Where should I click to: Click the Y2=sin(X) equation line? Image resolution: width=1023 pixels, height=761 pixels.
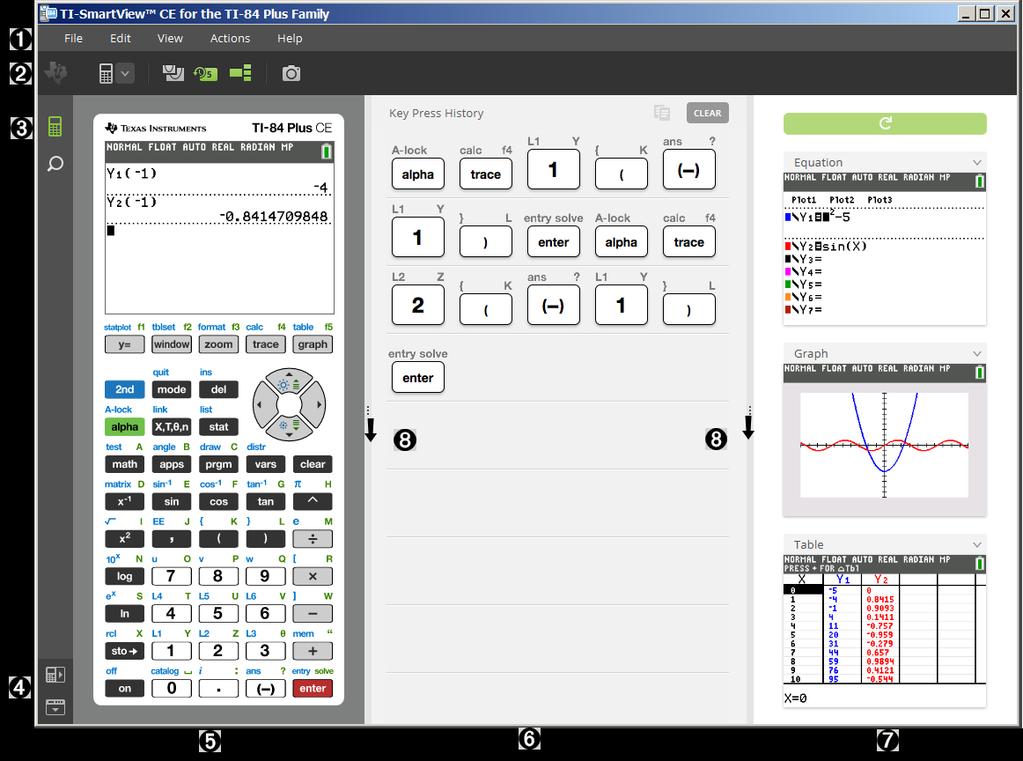point(829,246)
